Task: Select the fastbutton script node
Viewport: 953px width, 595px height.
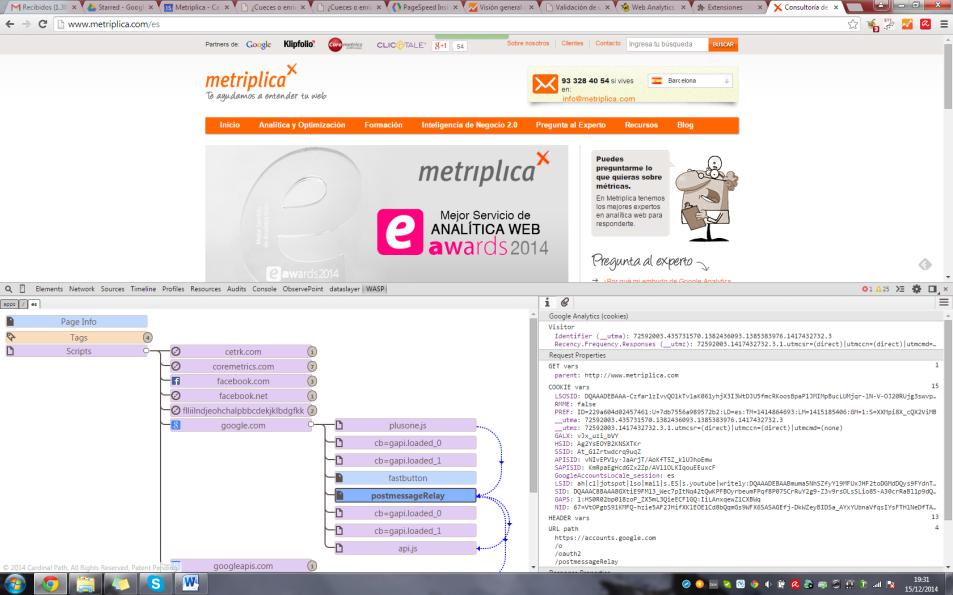Action: 407,478
